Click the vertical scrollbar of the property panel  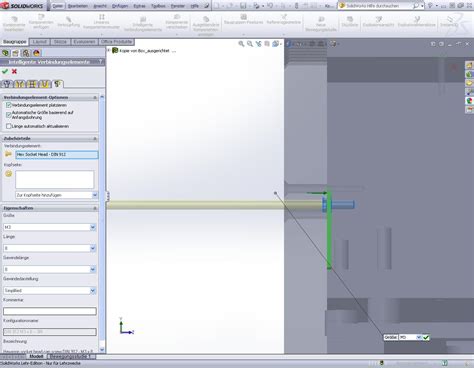[x=102, y=223]
